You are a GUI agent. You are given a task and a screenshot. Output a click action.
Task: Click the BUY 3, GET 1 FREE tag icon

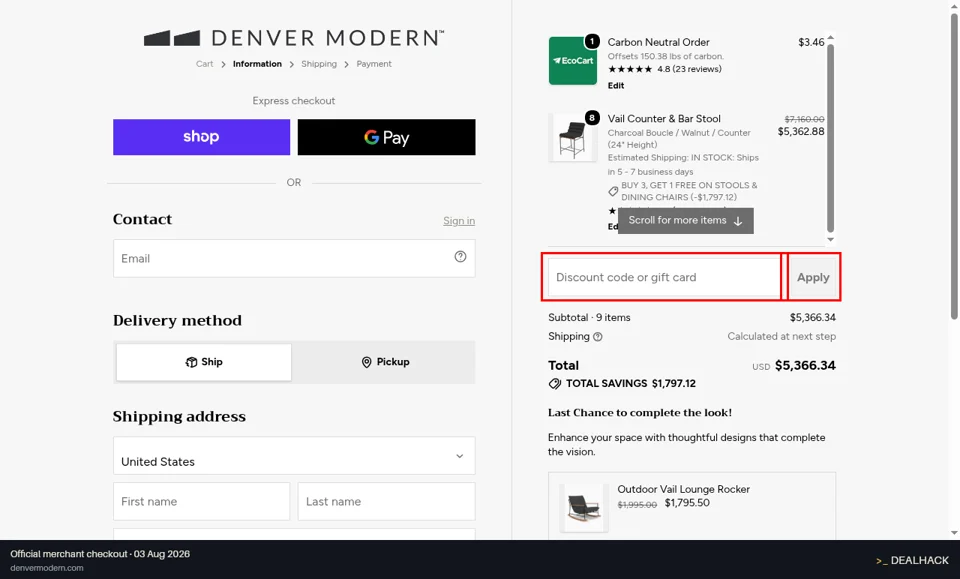[x=613, y=192]
